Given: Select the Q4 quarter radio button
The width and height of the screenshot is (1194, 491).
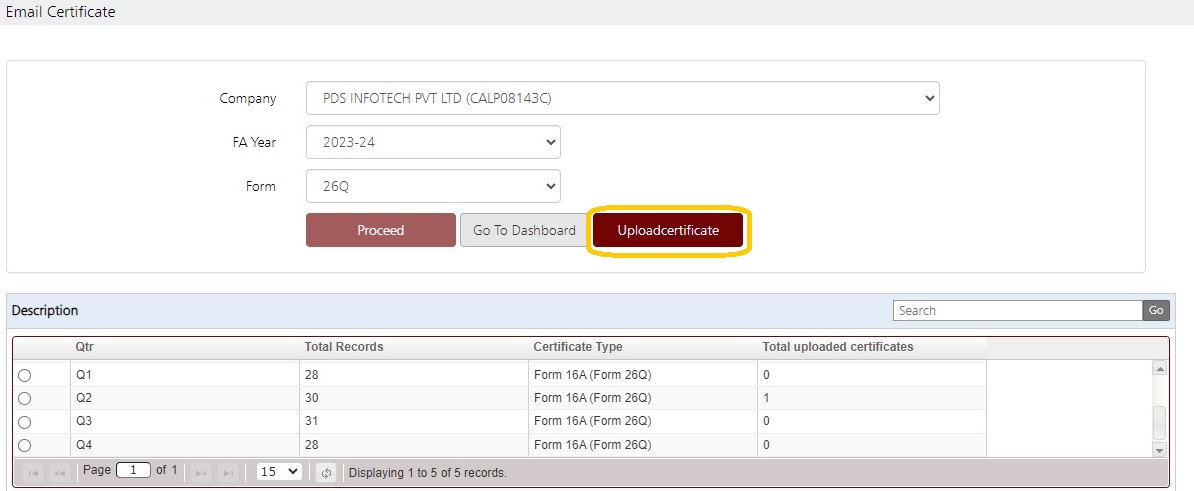Looking at the screenshot, I should (x=24, y=445).
